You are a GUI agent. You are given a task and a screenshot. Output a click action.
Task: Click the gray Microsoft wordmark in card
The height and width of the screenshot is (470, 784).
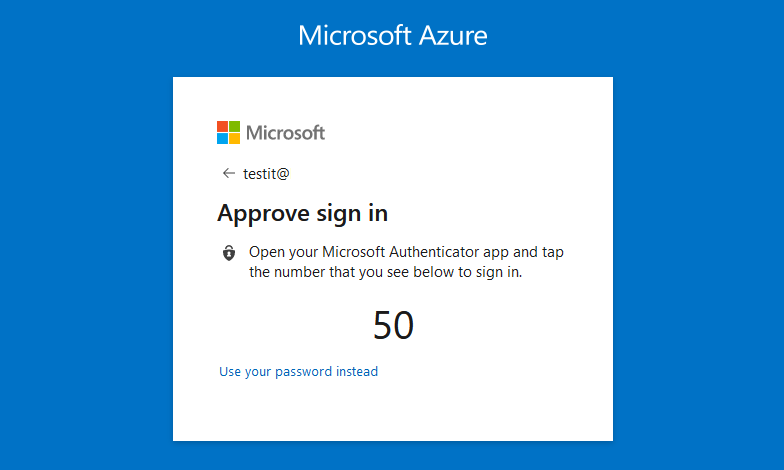click(x=285, y=132)
